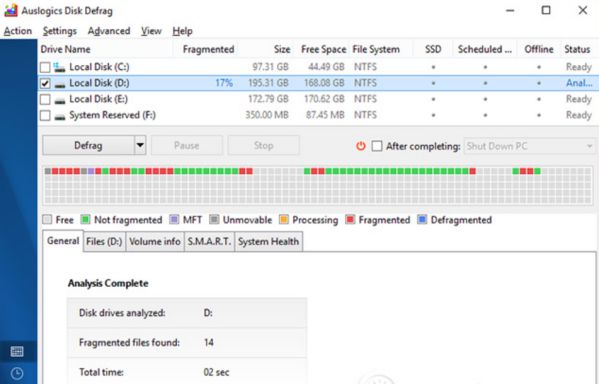Click the Disk drives analyzed label
Screen dimensions: 599x384
click(122, 313)
